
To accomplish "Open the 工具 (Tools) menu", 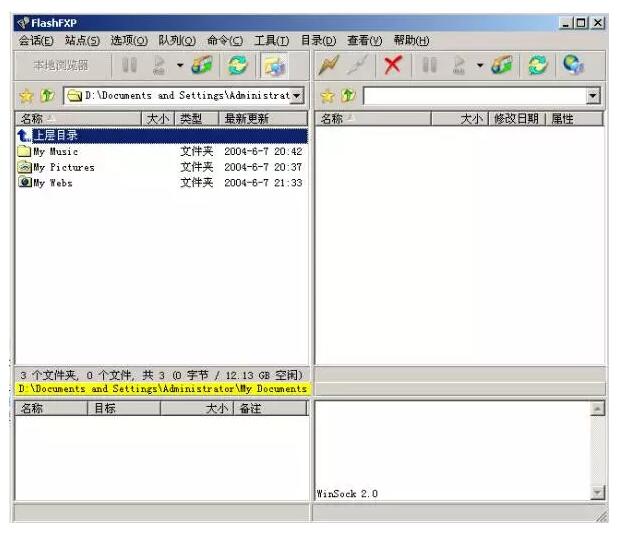I will coord(271,40).
